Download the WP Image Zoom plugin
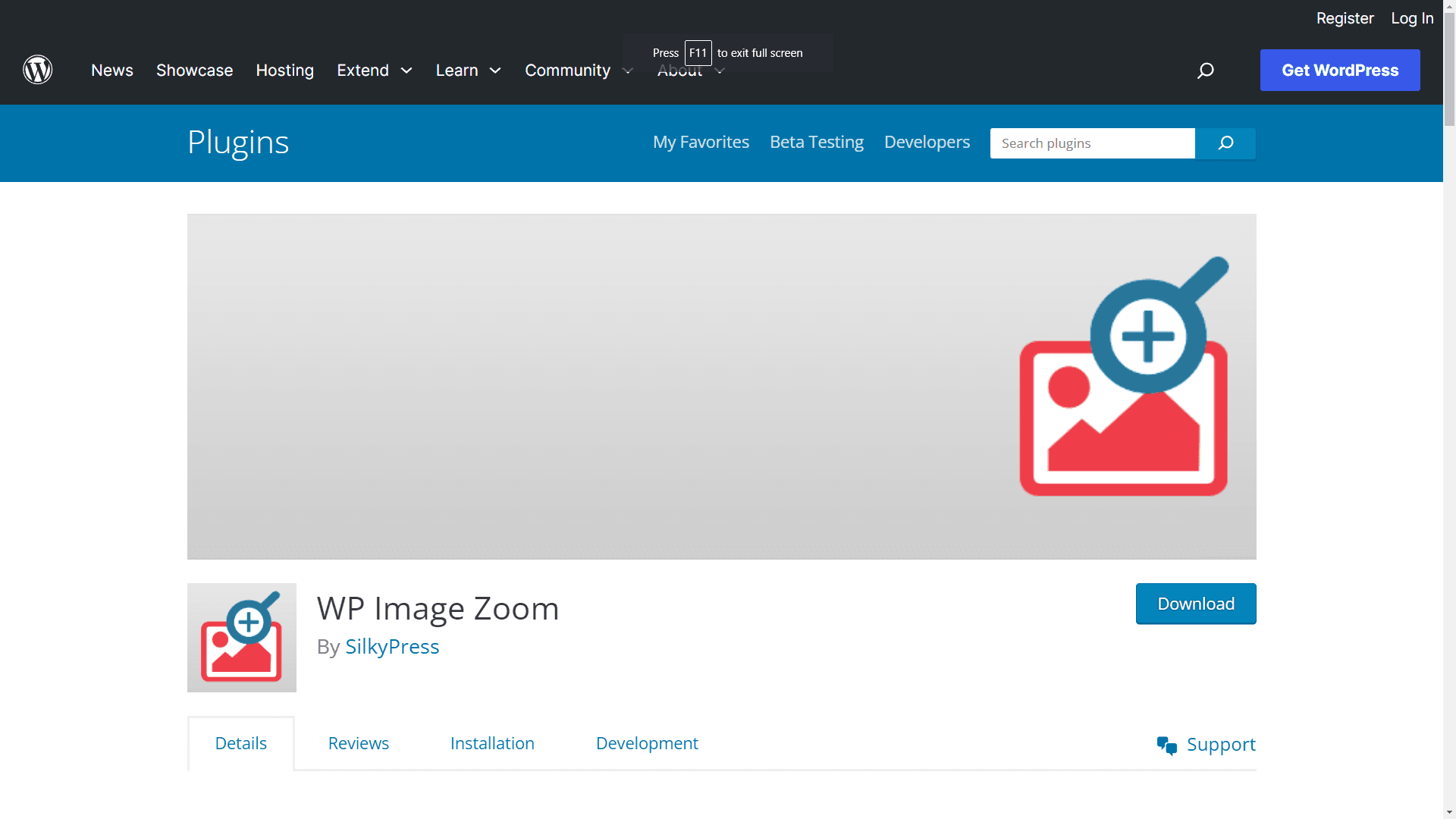 pyautogui.click(x=1196, y=604)
